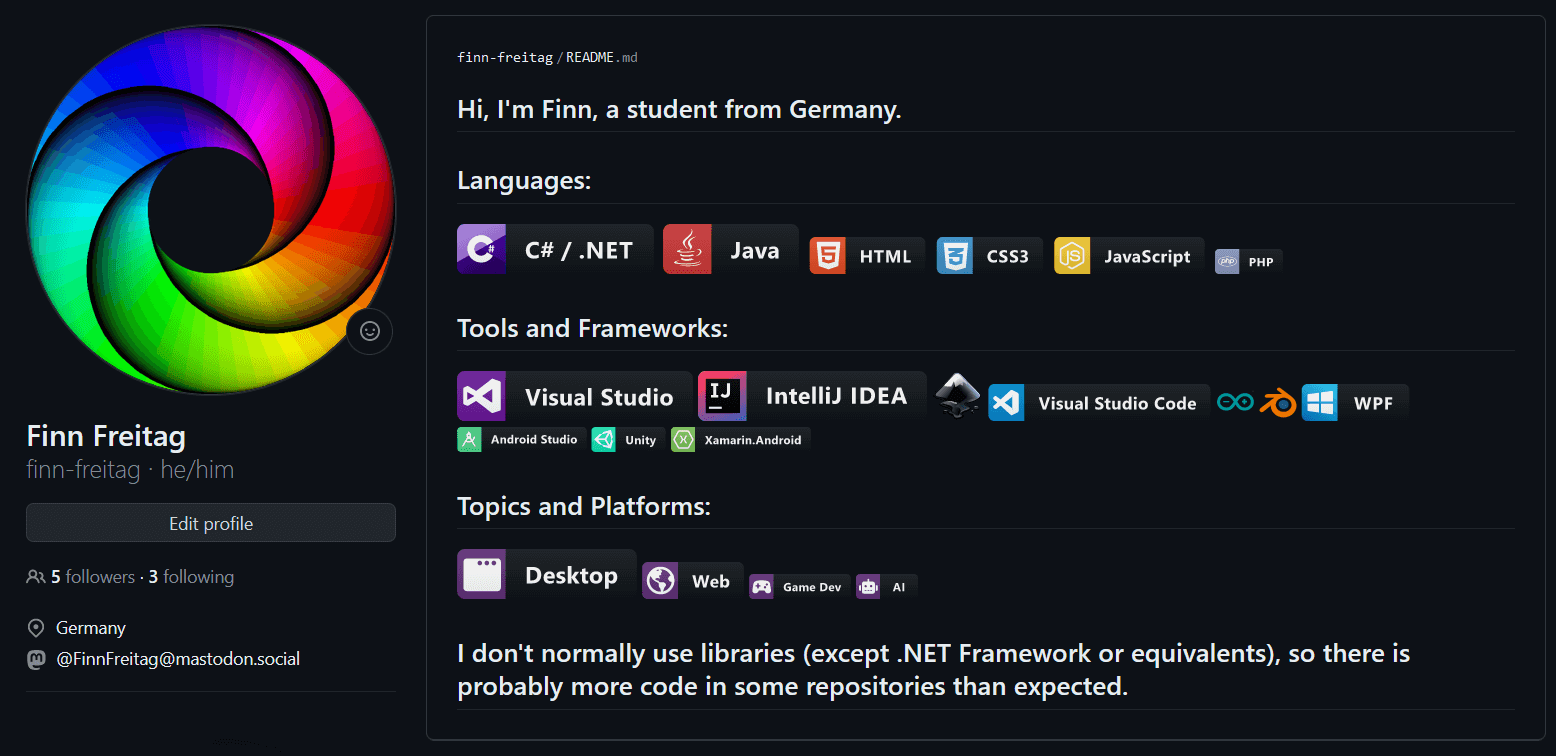Click the C# / .NET badge

click(555, 249)
